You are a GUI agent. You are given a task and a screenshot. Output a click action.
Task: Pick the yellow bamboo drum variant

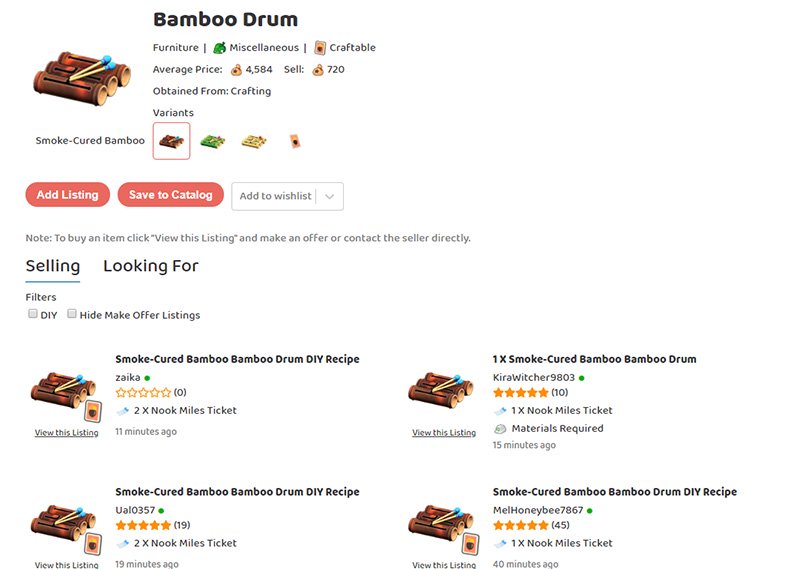point(253,141)
